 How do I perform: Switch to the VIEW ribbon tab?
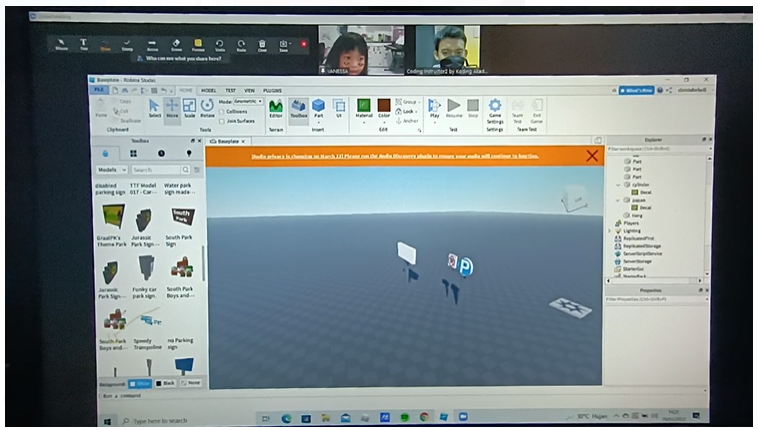coord(249,91)
